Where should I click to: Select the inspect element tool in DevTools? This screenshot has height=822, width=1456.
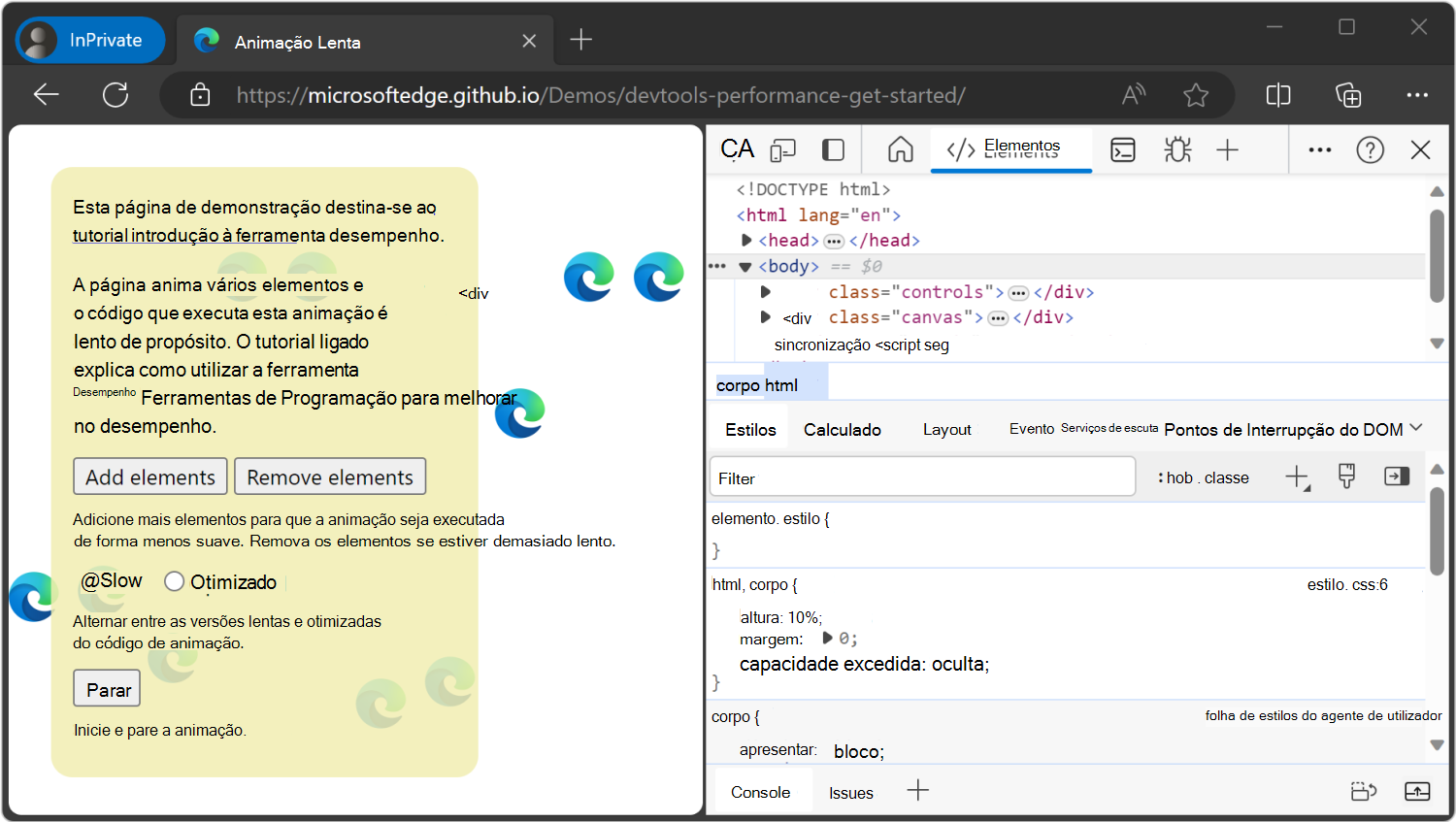click(738, 149)
